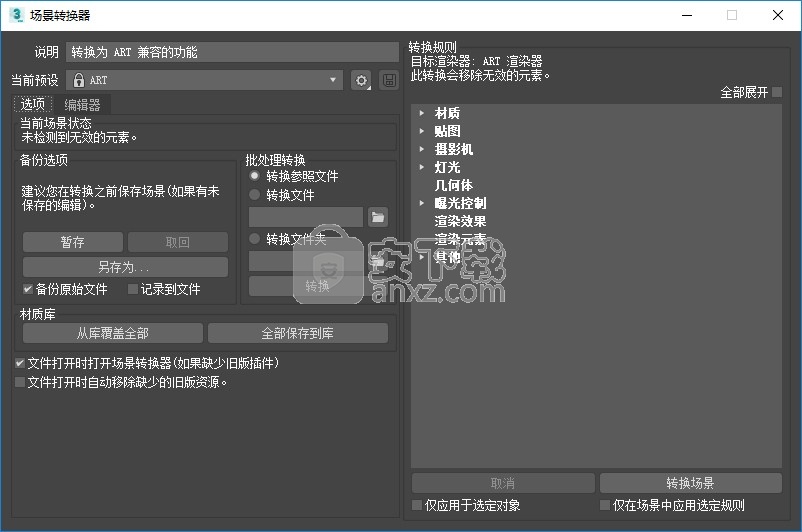802x532 pixels.
Task: Click the 转换场景 button
Action: click(x=690, y=483)
